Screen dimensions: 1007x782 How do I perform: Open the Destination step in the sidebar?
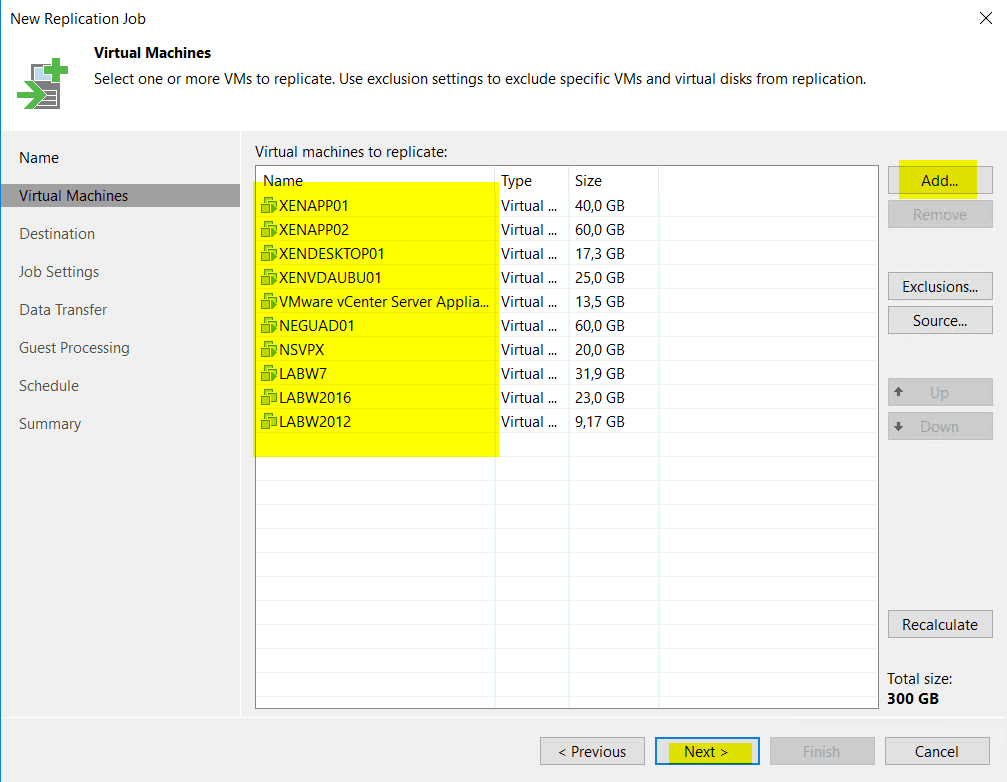[x=57, y=233]
